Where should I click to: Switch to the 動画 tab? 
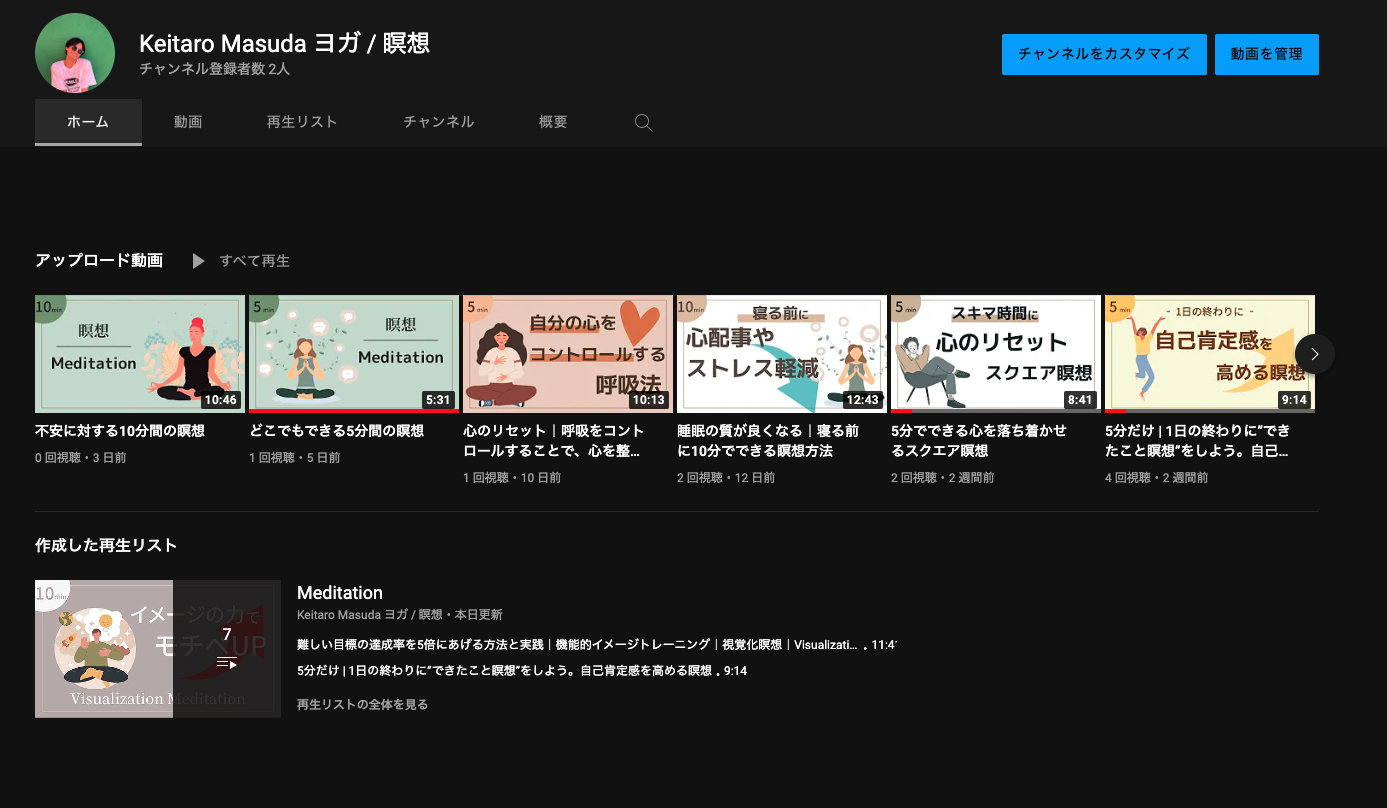[188, 122]
